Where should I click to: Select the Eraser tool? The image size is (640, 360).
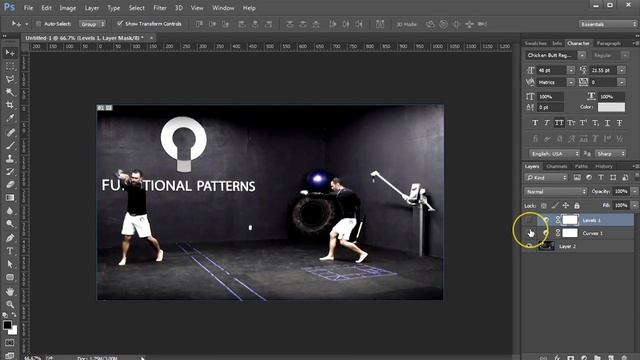tap(10, 184)
